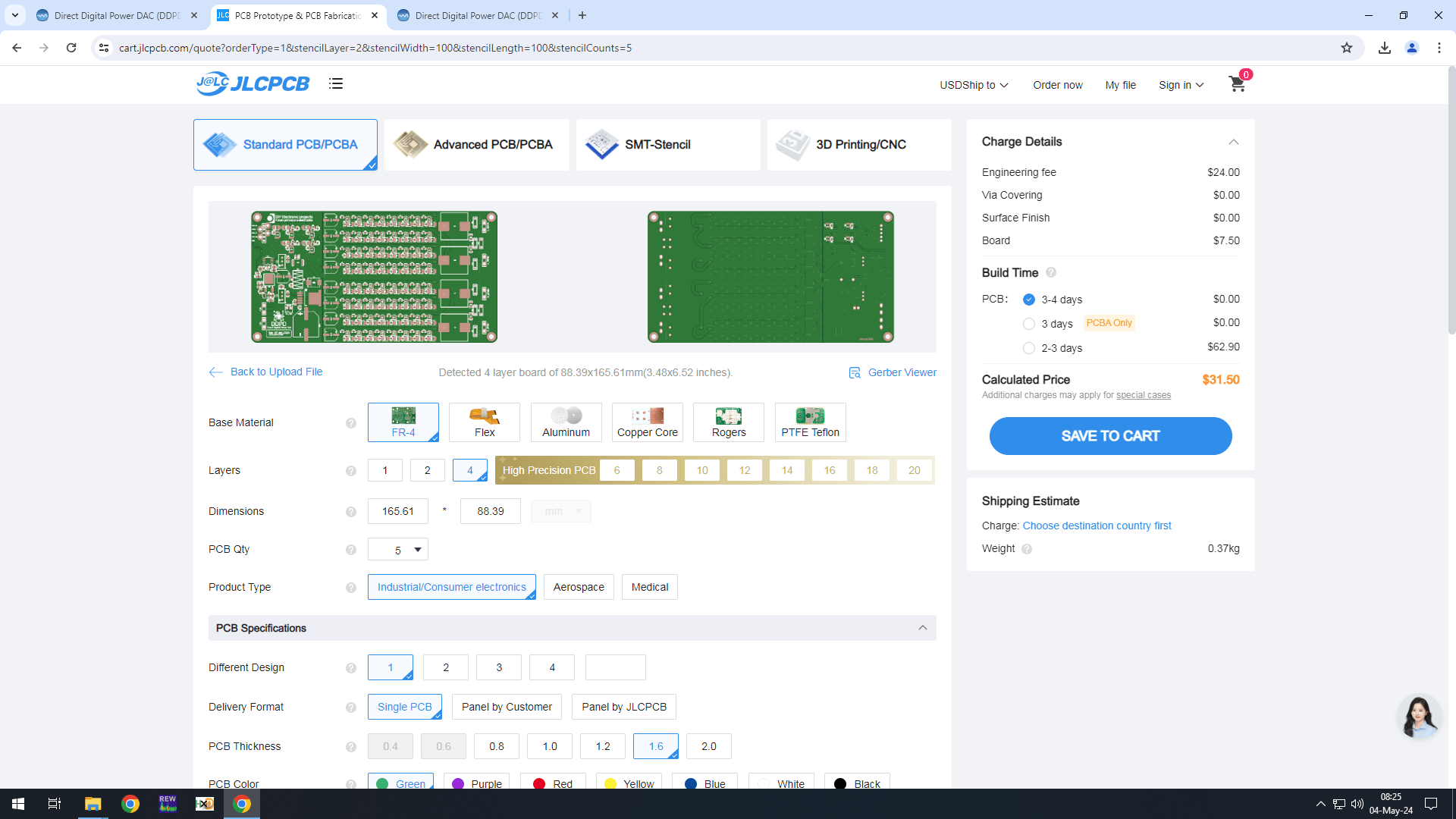Switch to SMT-Stencil tab
Screen dimensions: 1456x819
pyautogui.click(x=668, y=144)
